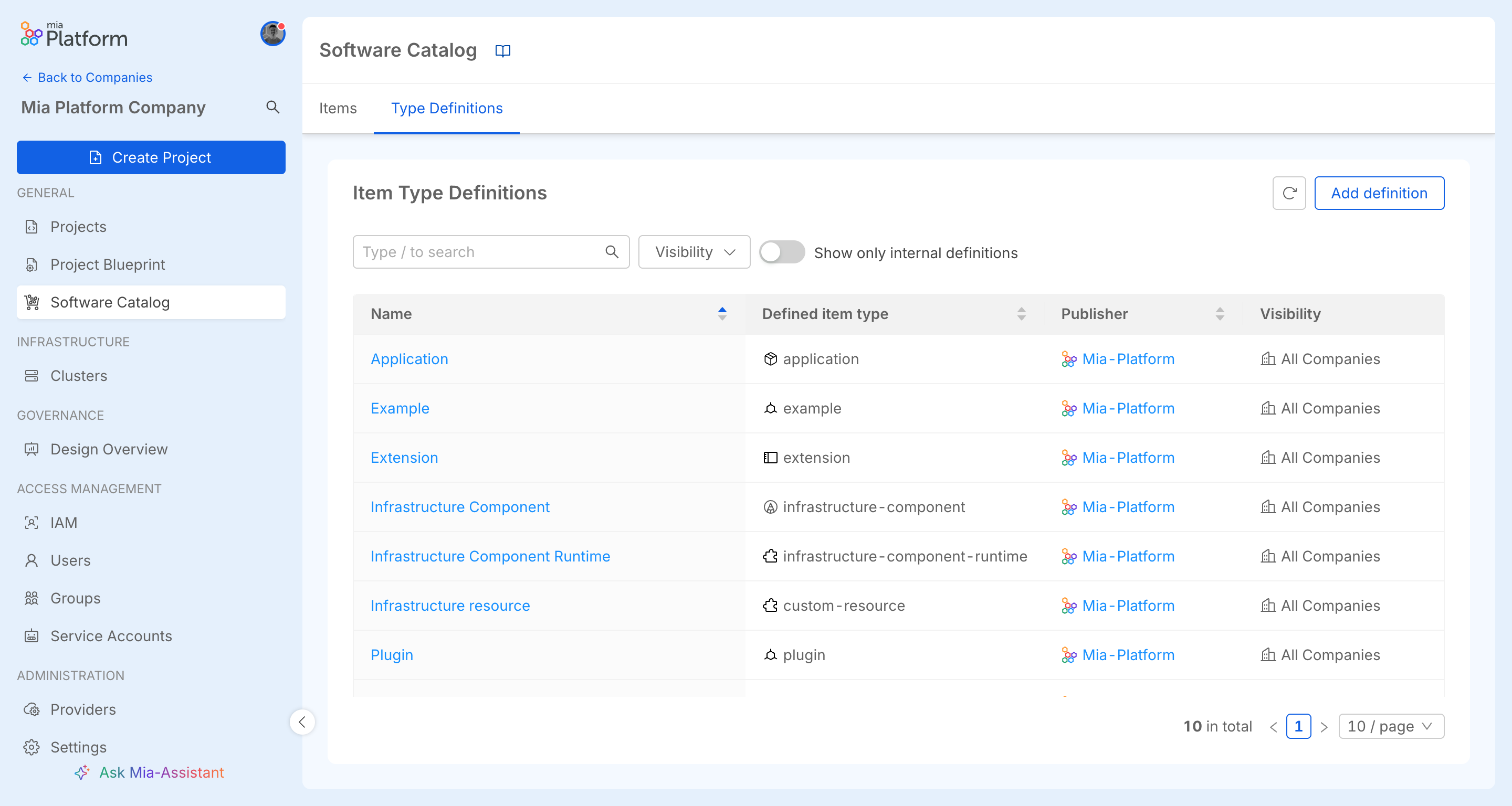Open the Plugin definition link
The image size is (1512, 806).
coord(392,655)
